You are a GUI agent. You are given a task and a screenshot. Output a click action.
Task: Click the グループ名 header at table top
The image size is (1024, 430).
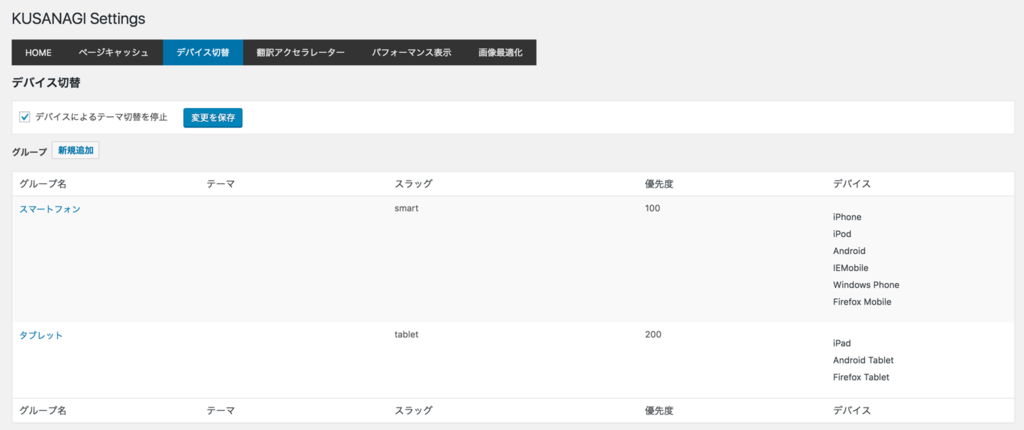point(43,184)
